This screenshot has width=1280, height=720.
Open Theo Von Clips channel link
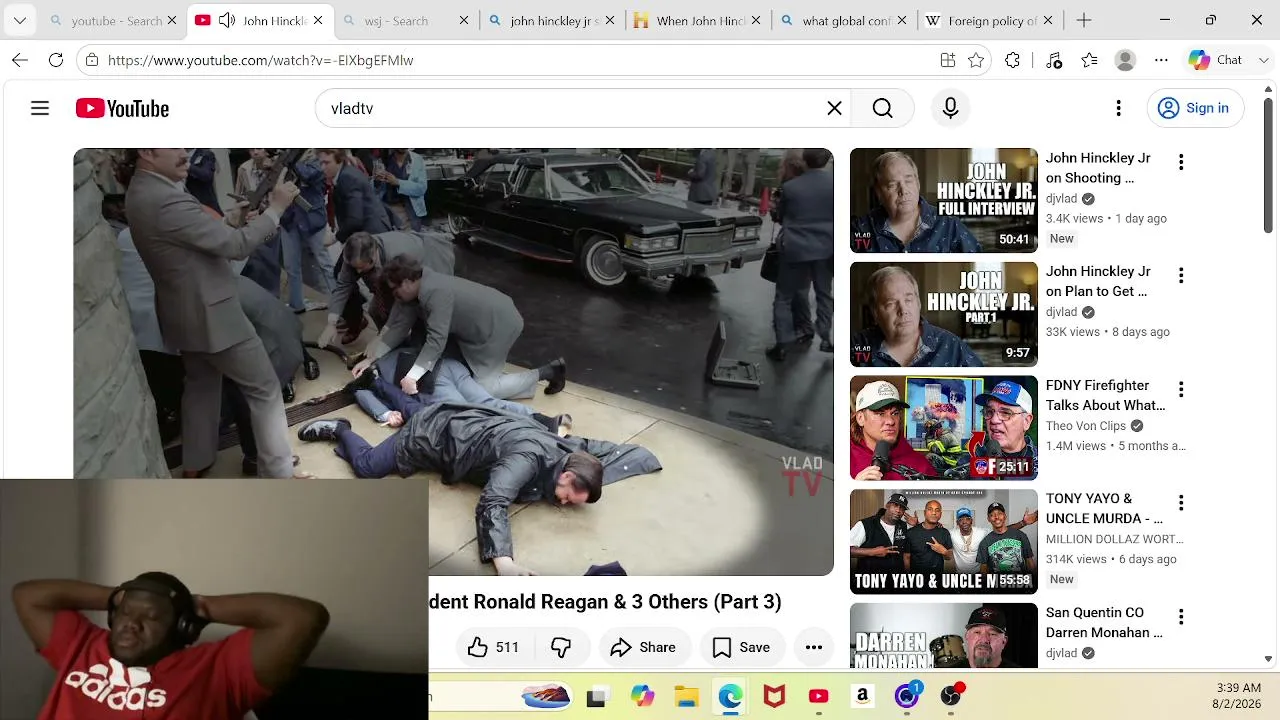pos(1086,425)
